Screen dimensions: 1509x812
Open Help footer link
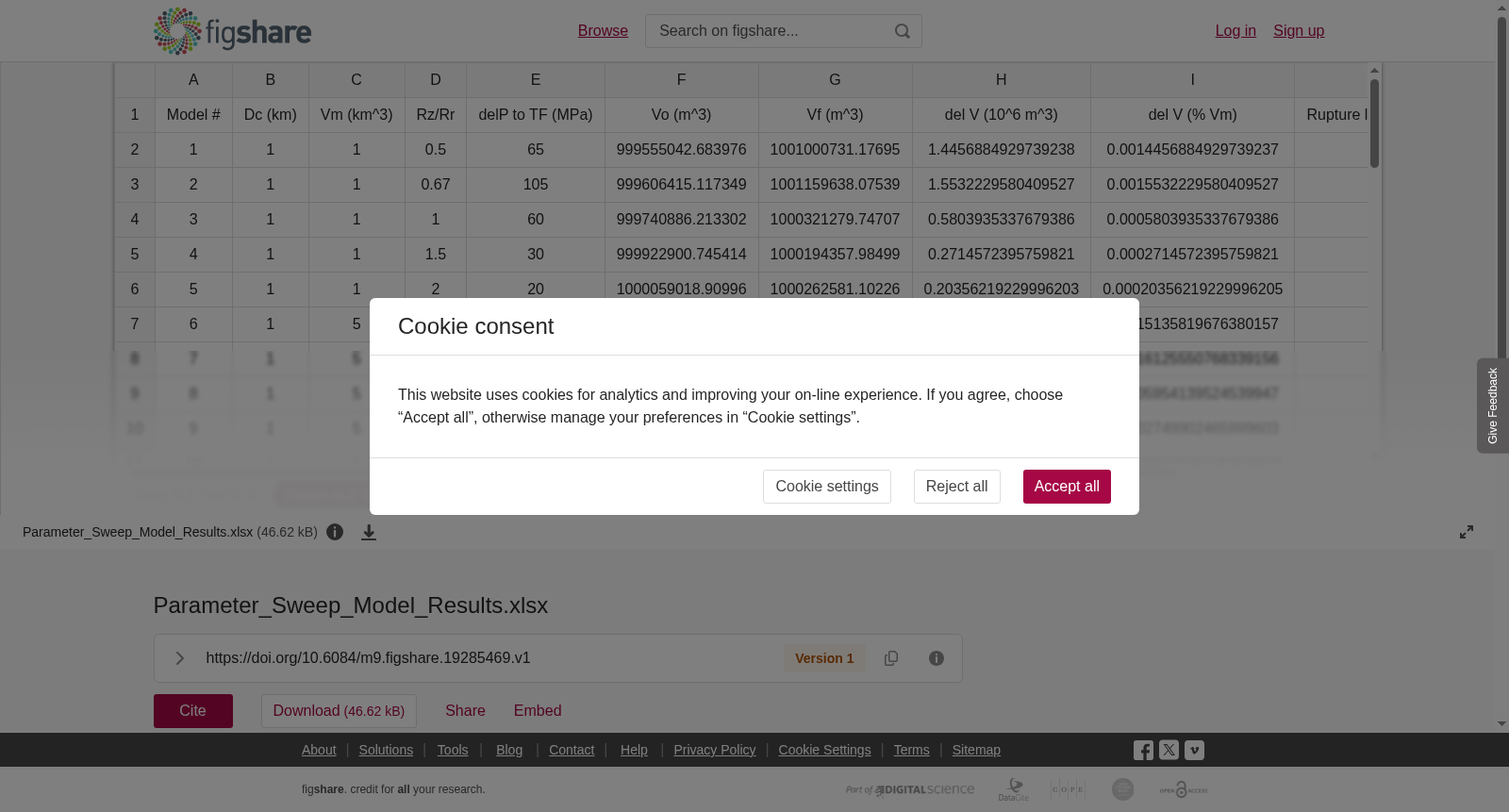tap(634, 750)
